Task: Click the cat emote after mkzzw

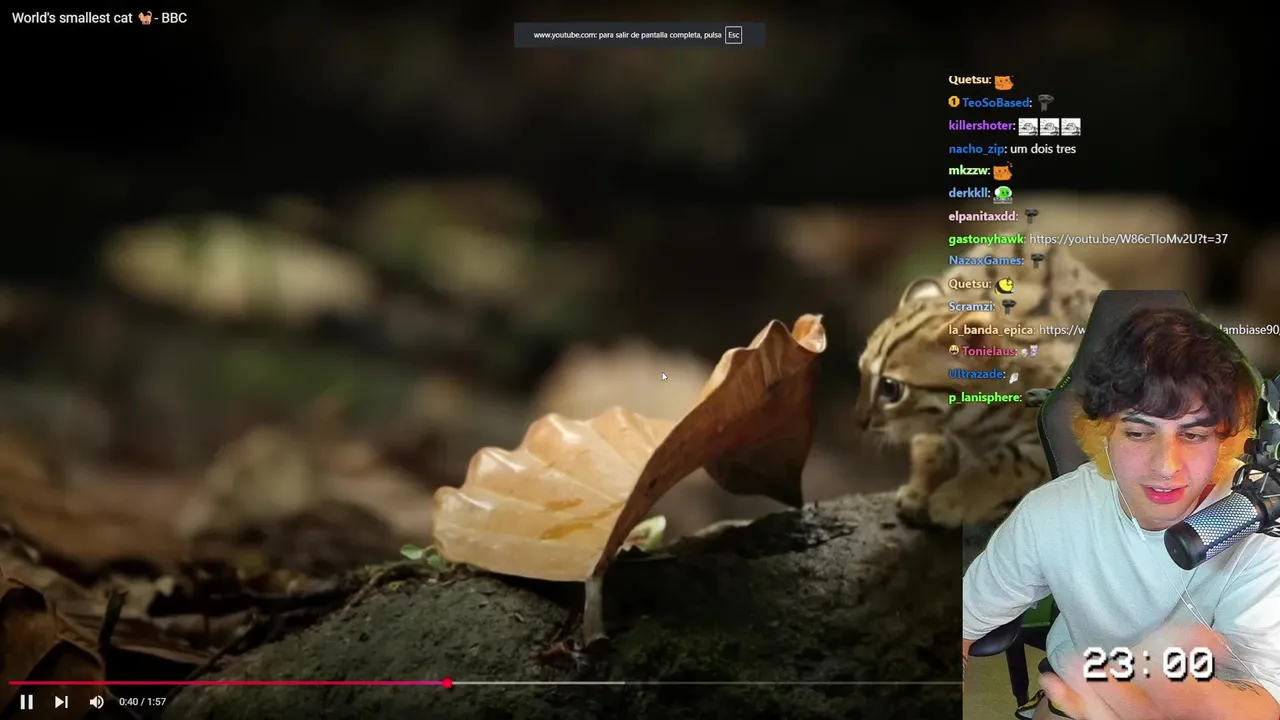Action: (x=1003, y=171)
